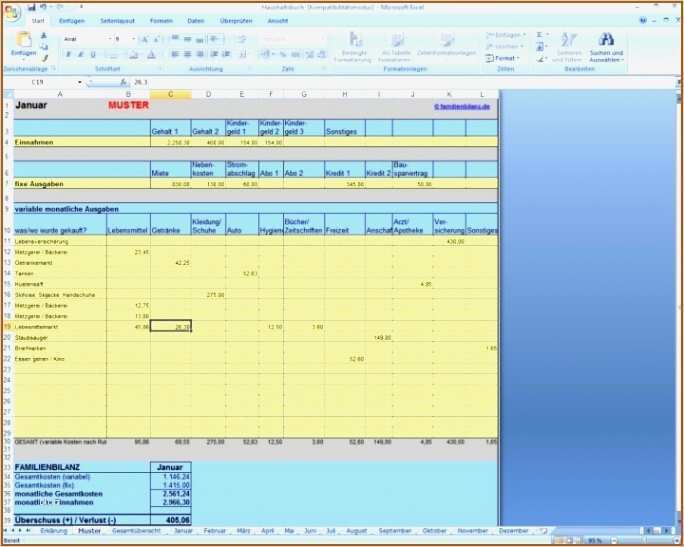Follow the familienbilanz.de hyperlink
684x547 pixels.
pyautogui.click(x=462, y=106)
